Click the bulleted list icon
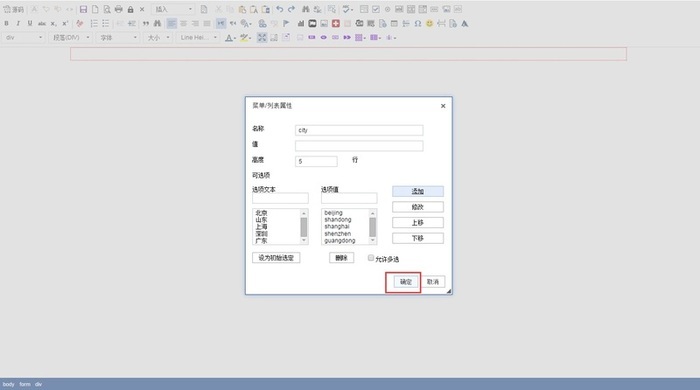The height and width of the screenshot is (390, 700). tap(105, 24)
